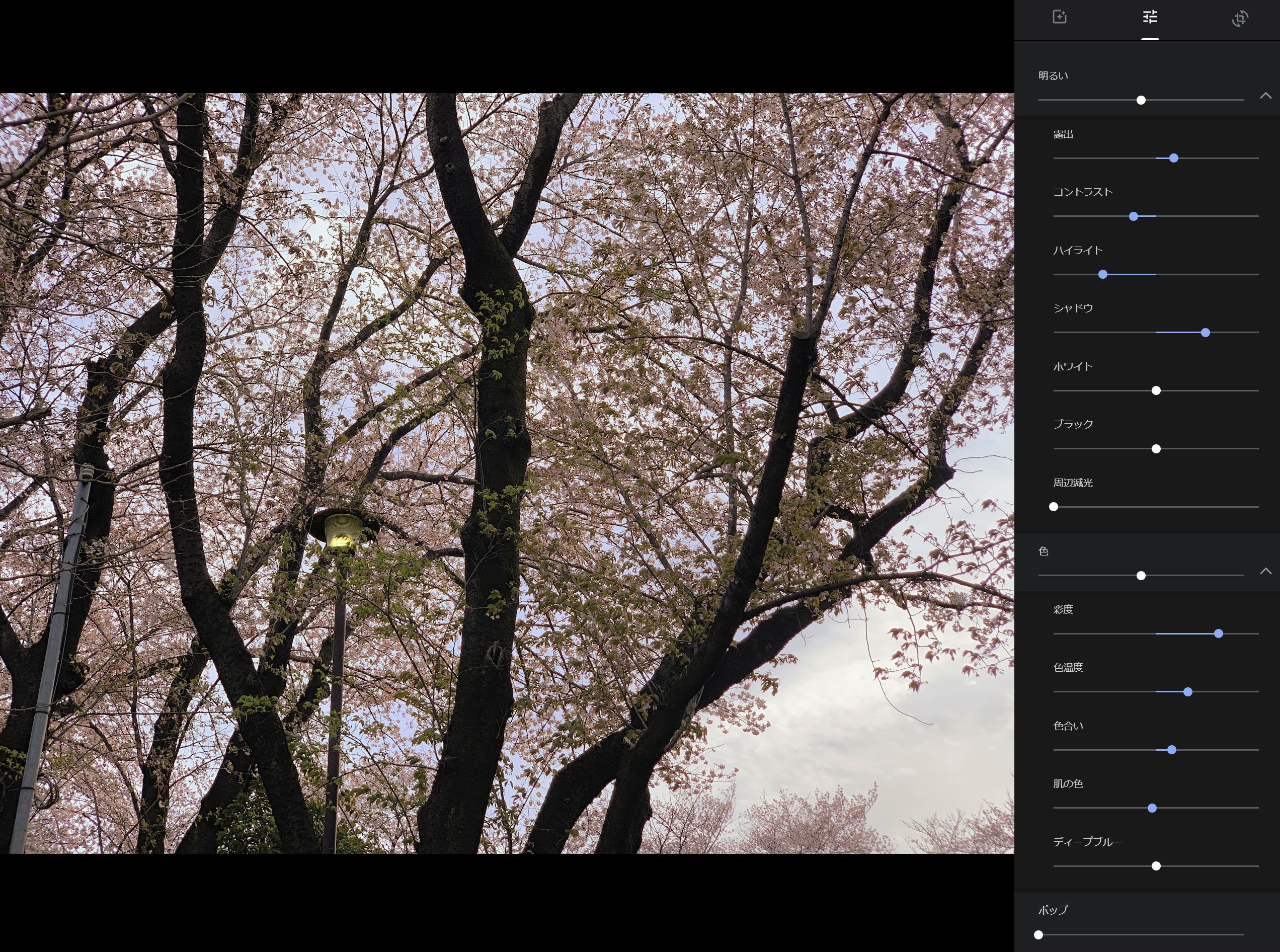This screenshot has height=952, width=1280.
Task: Click the 露出 slider handle
Action: tap(1173, 158)
